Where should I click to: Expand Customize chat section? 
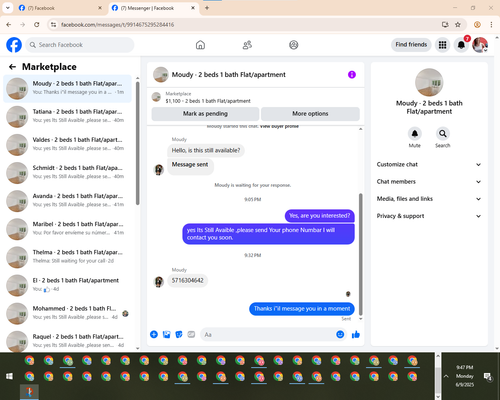point(429,164)
